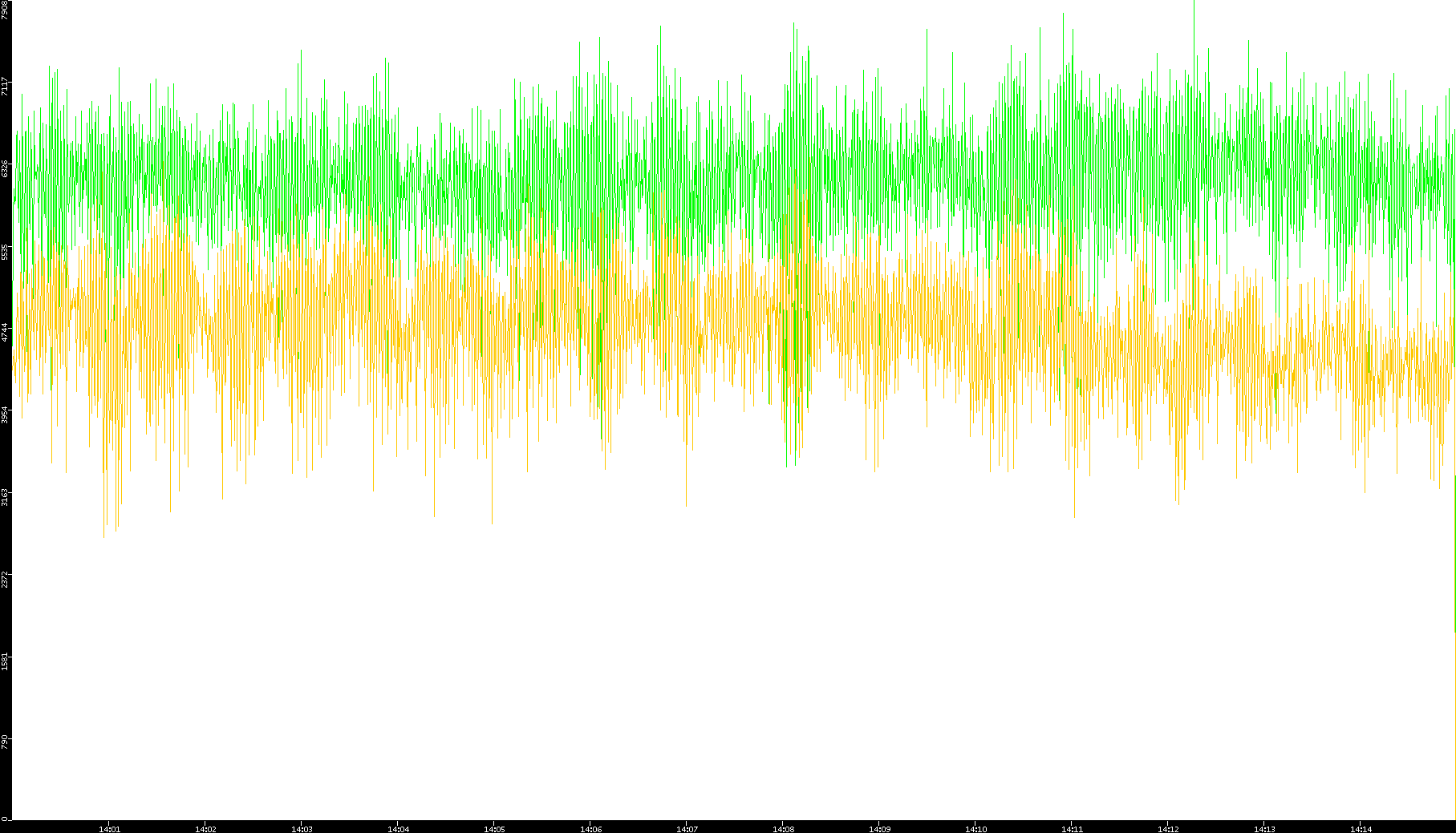Screen dimensions: 1456x833
Task: Click the 14:14 time axis label
Action: coord(1361,829)
